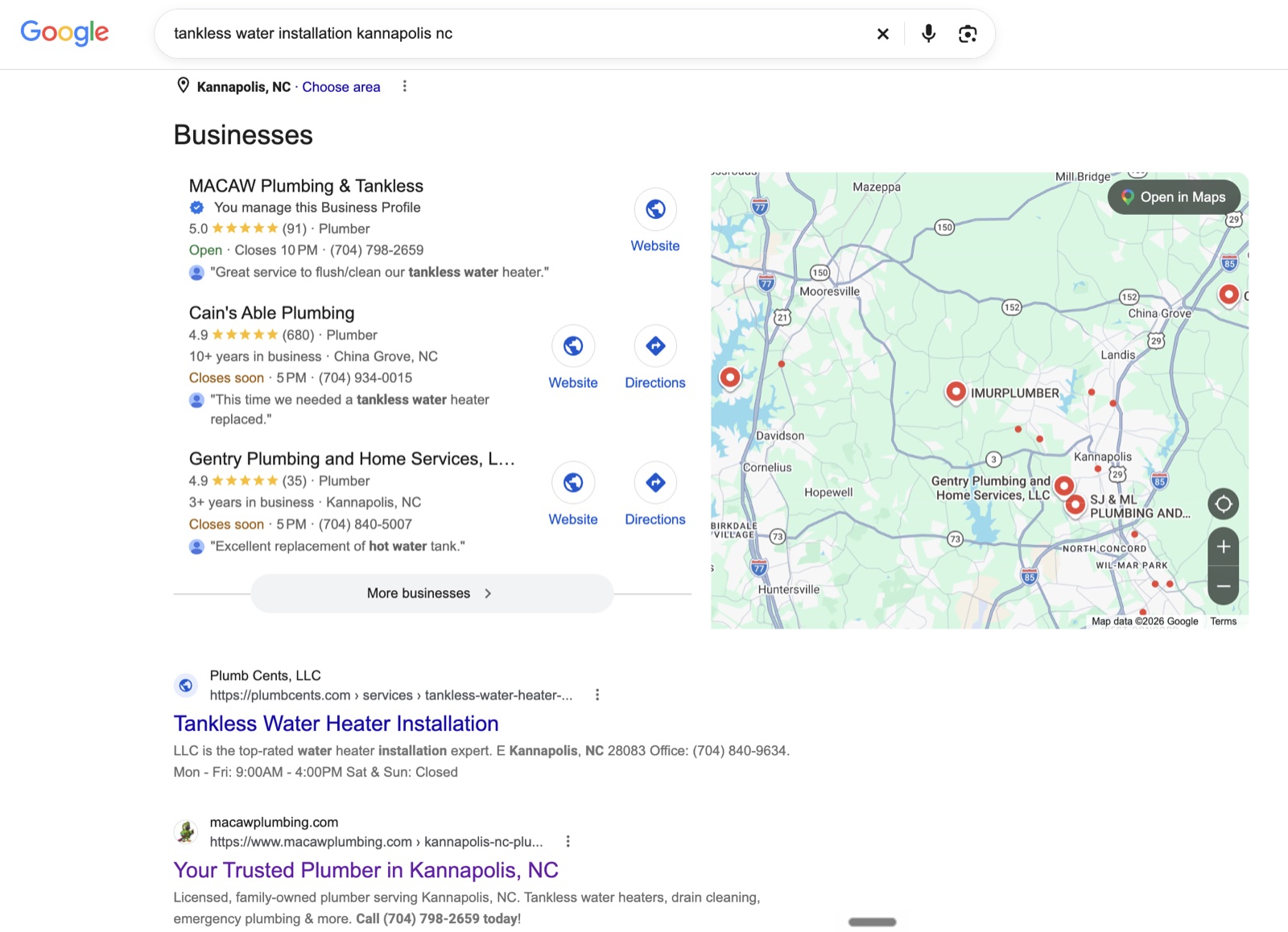Screen dimensions: 1288x932
Task: Expand More businesses list
Action: 432,593
